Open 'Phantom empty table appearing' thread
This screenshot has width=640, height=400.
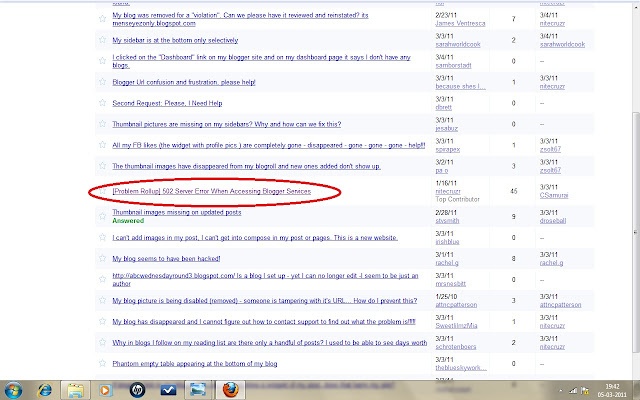point(195,364)
